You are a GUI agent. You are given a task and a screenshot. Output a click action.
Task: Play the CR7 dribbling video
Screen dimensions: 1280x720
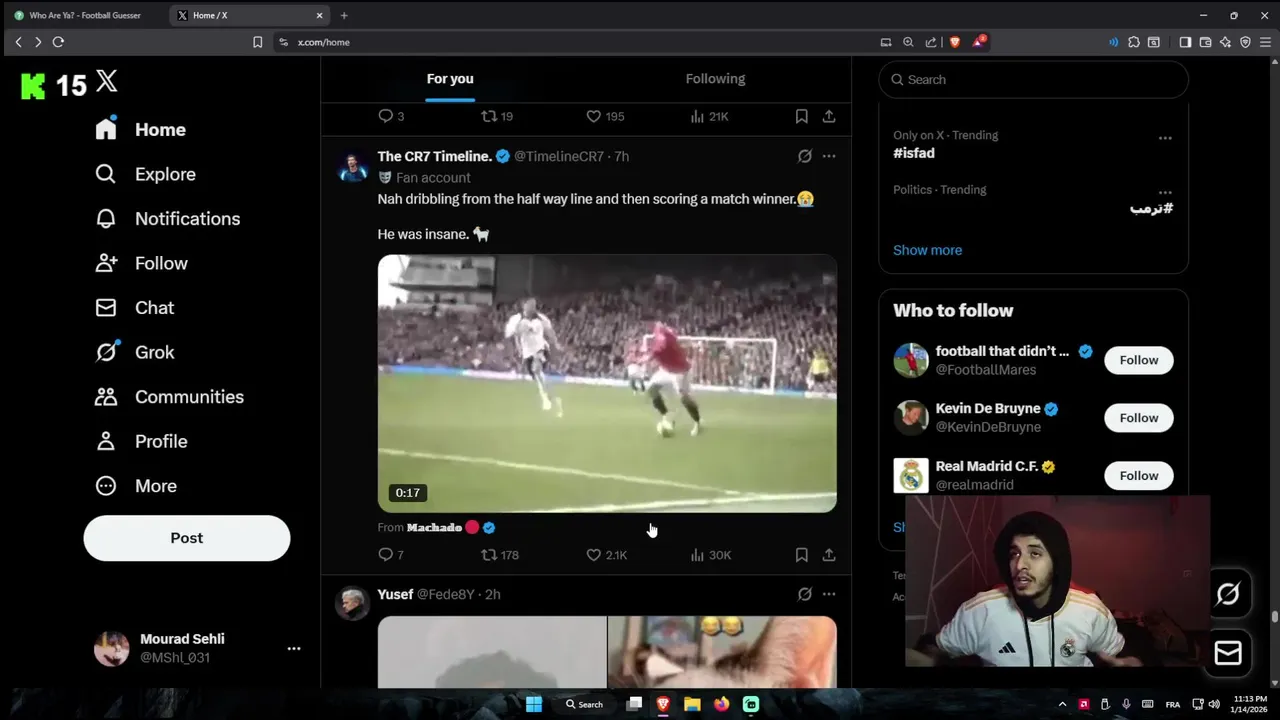tap(607, 384)
